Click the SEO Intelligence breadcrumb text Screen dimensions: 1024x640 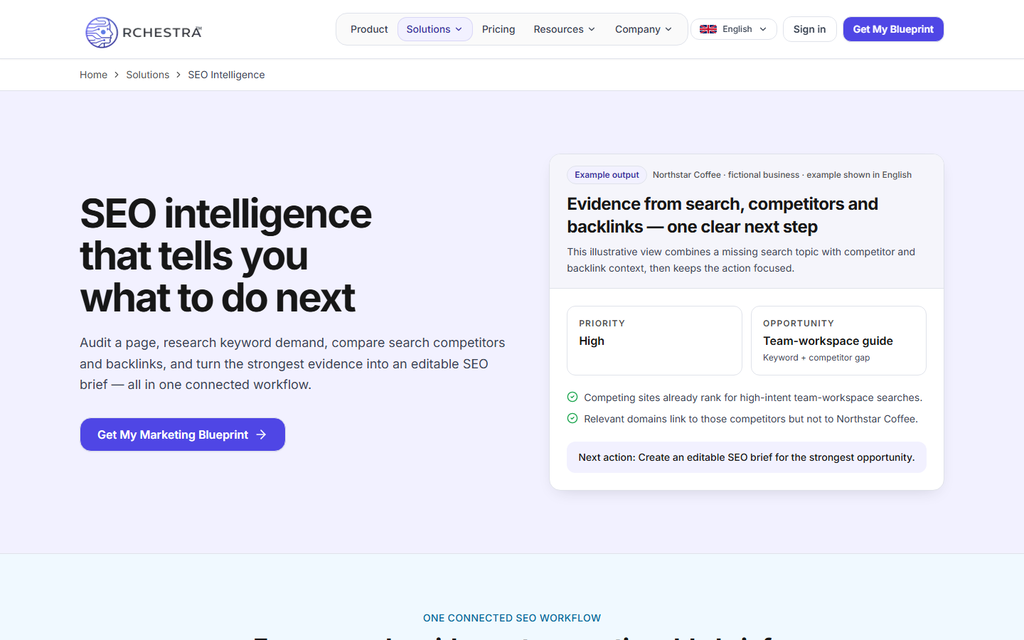pyautogui.click(x=226, y=75)
